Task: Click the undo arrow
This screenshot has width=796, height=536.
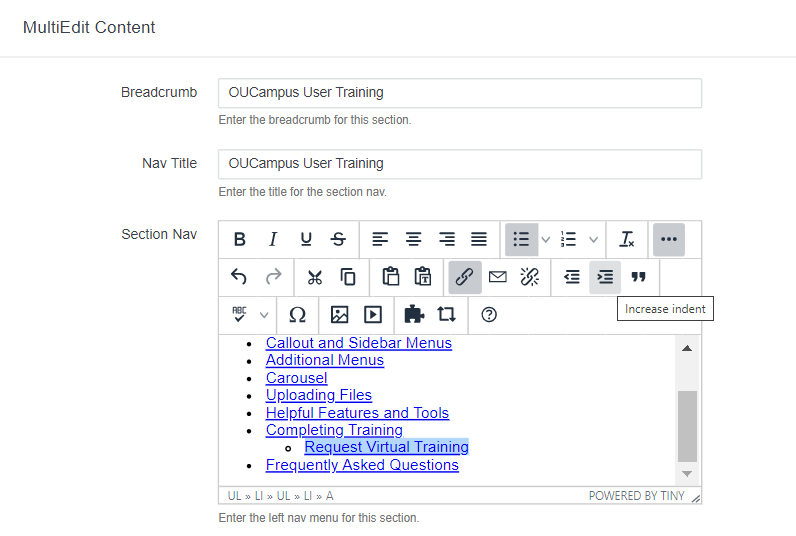Action: pos(239,277)
